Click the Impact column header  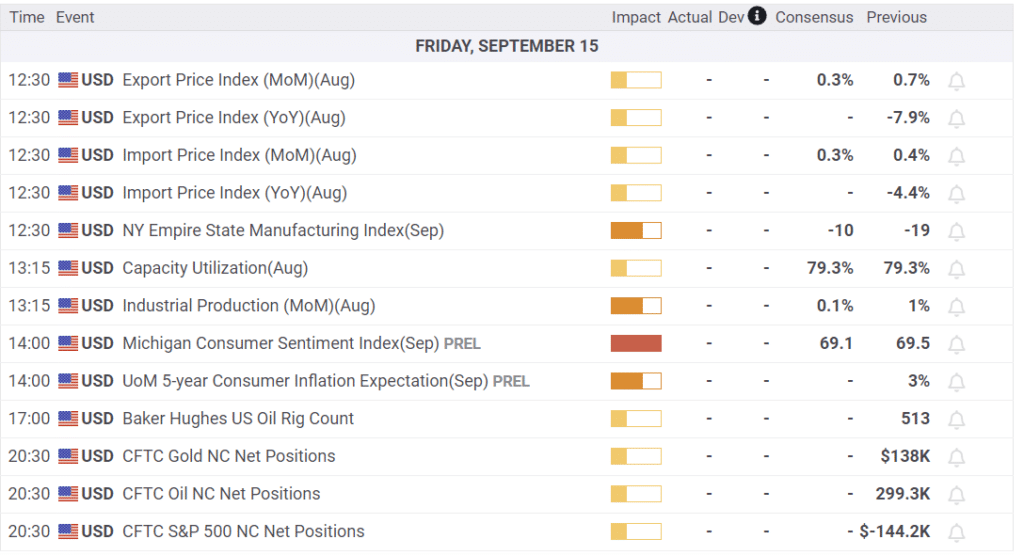[x=636, y=17]
